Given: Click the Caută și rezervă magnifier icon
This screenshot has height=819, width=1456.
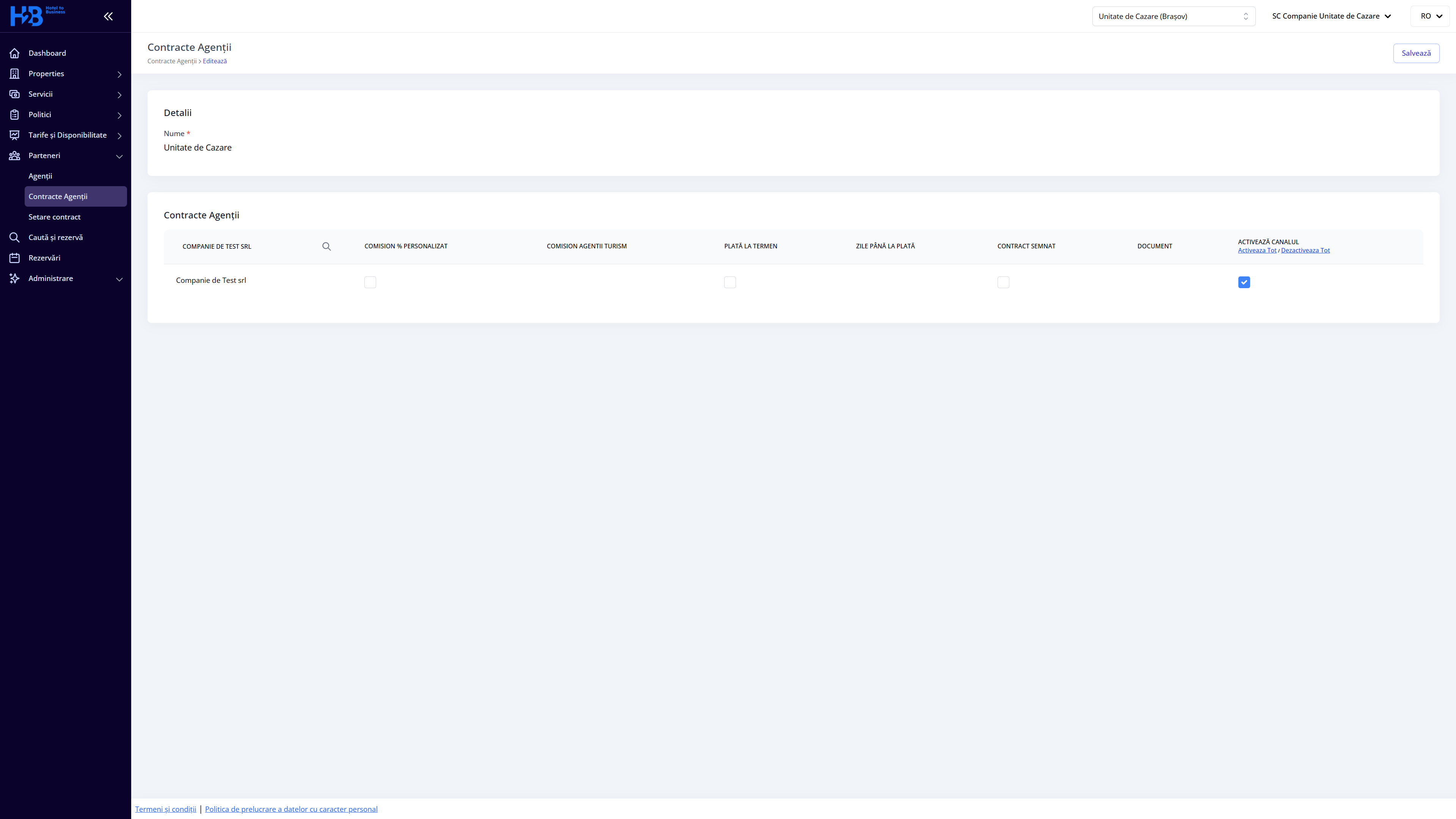Looking at the screenshot, I should [x=15, y=237].
